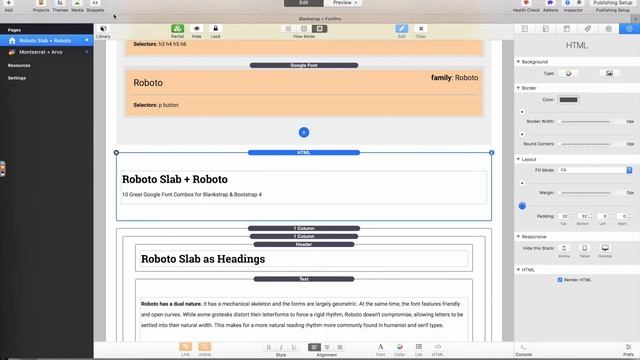
Task: Select the middle View Mode icon
Action: click(304, 29)
